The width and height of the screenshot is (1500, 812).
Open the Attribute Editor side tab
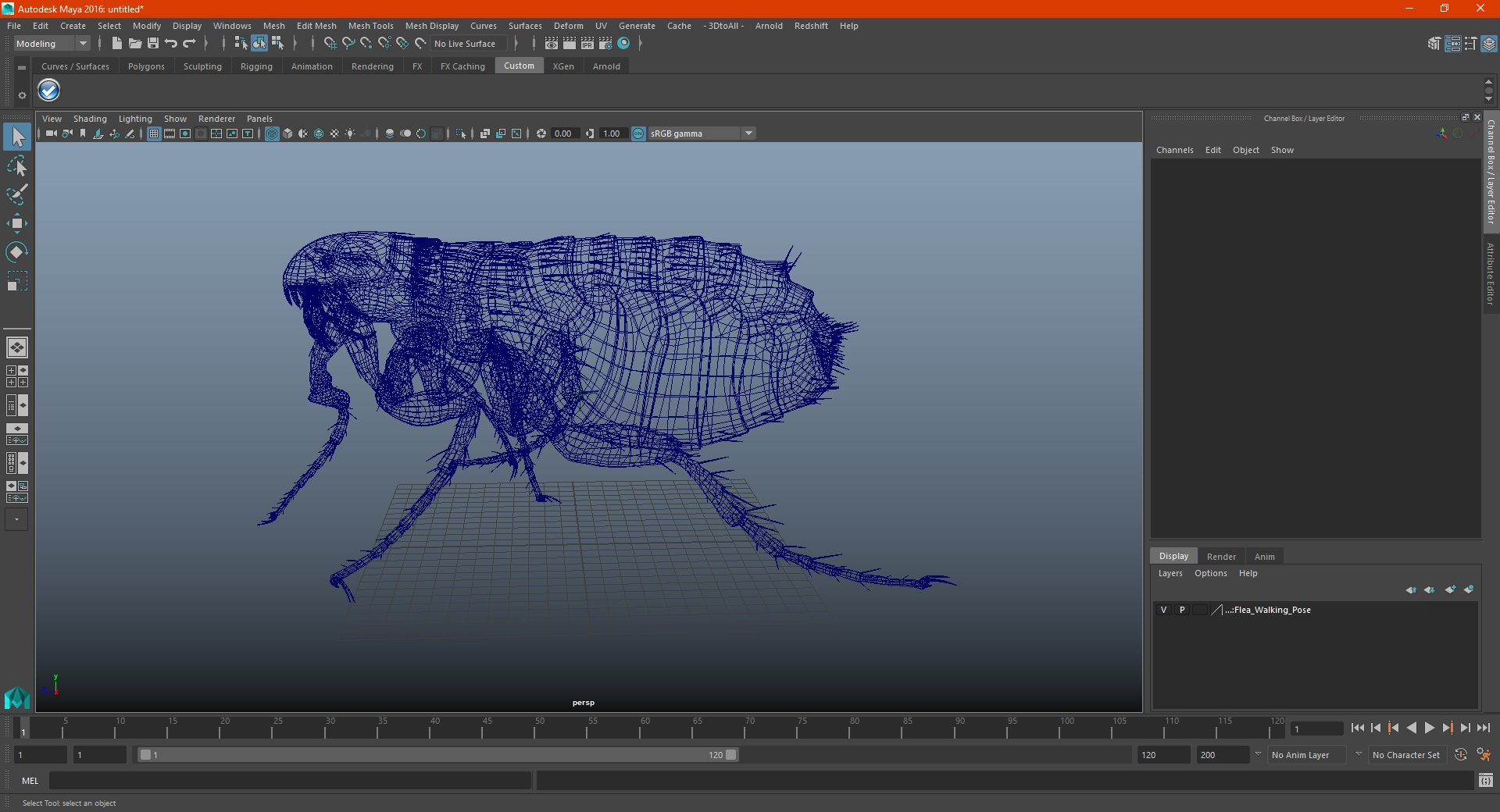(1491, 273)
